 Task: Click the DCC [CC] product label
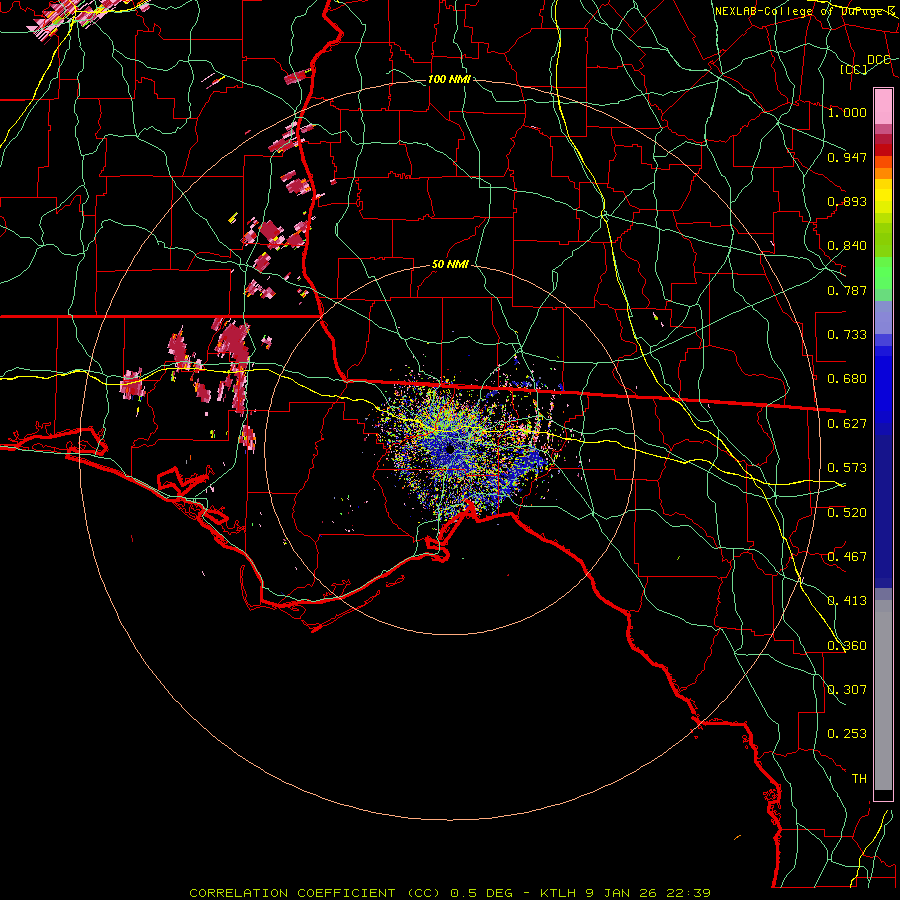(866, 64)
